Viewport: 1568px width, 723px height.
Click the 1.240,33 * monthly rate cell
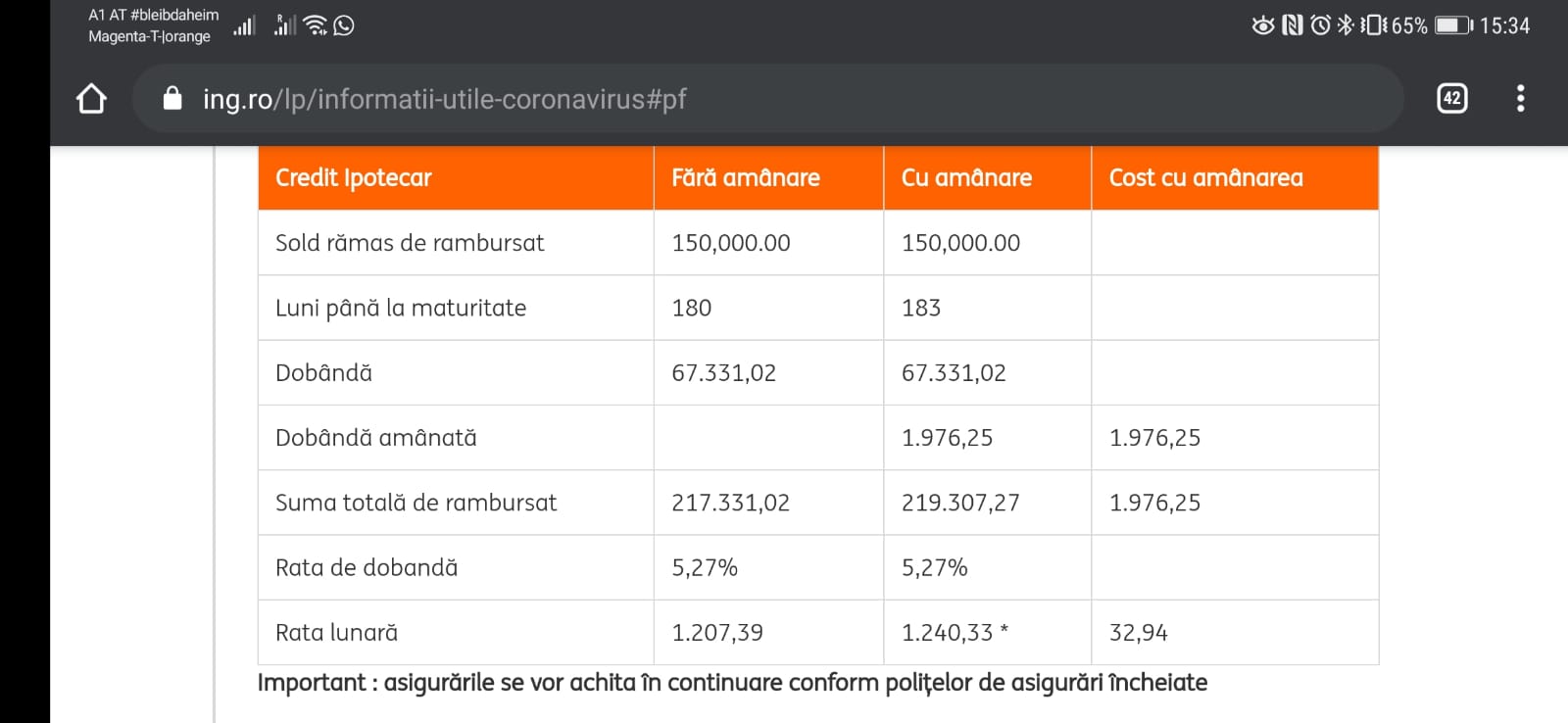(x=955, y=633)
